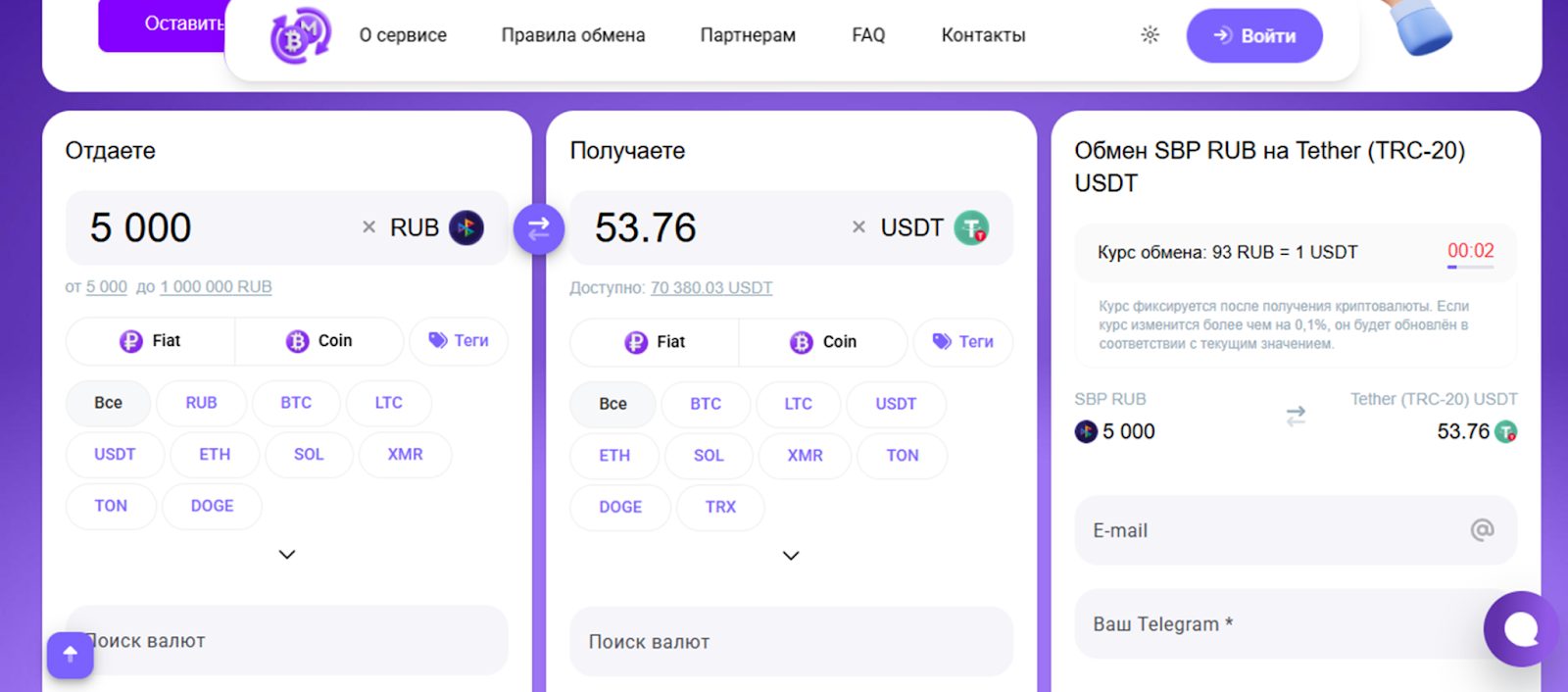Image resolution: width=1568 pixels, height=692 pixels.
Task: Click the exchanger logo icon
Action: (299, 36)
